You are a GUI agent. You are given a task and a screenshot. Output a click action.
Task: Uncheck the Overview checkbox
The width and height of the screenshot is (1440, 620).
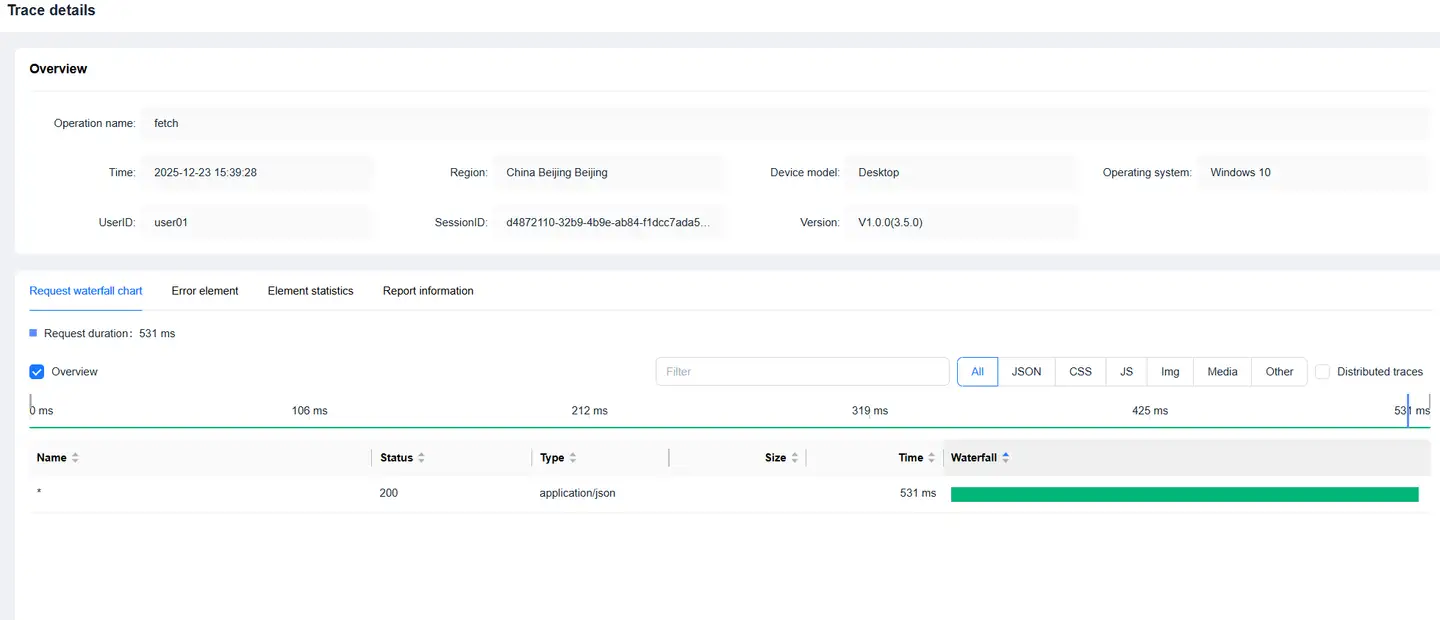[x=37, y=372]
